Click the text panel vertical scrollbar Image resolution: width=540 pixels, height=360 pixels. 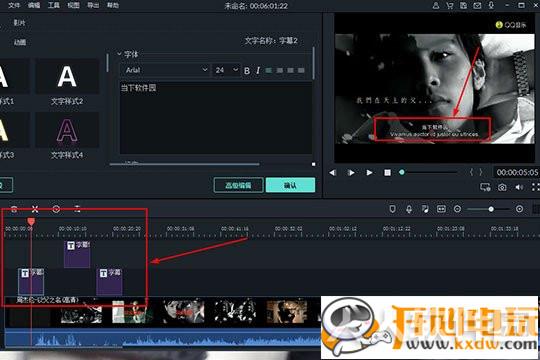314,63
